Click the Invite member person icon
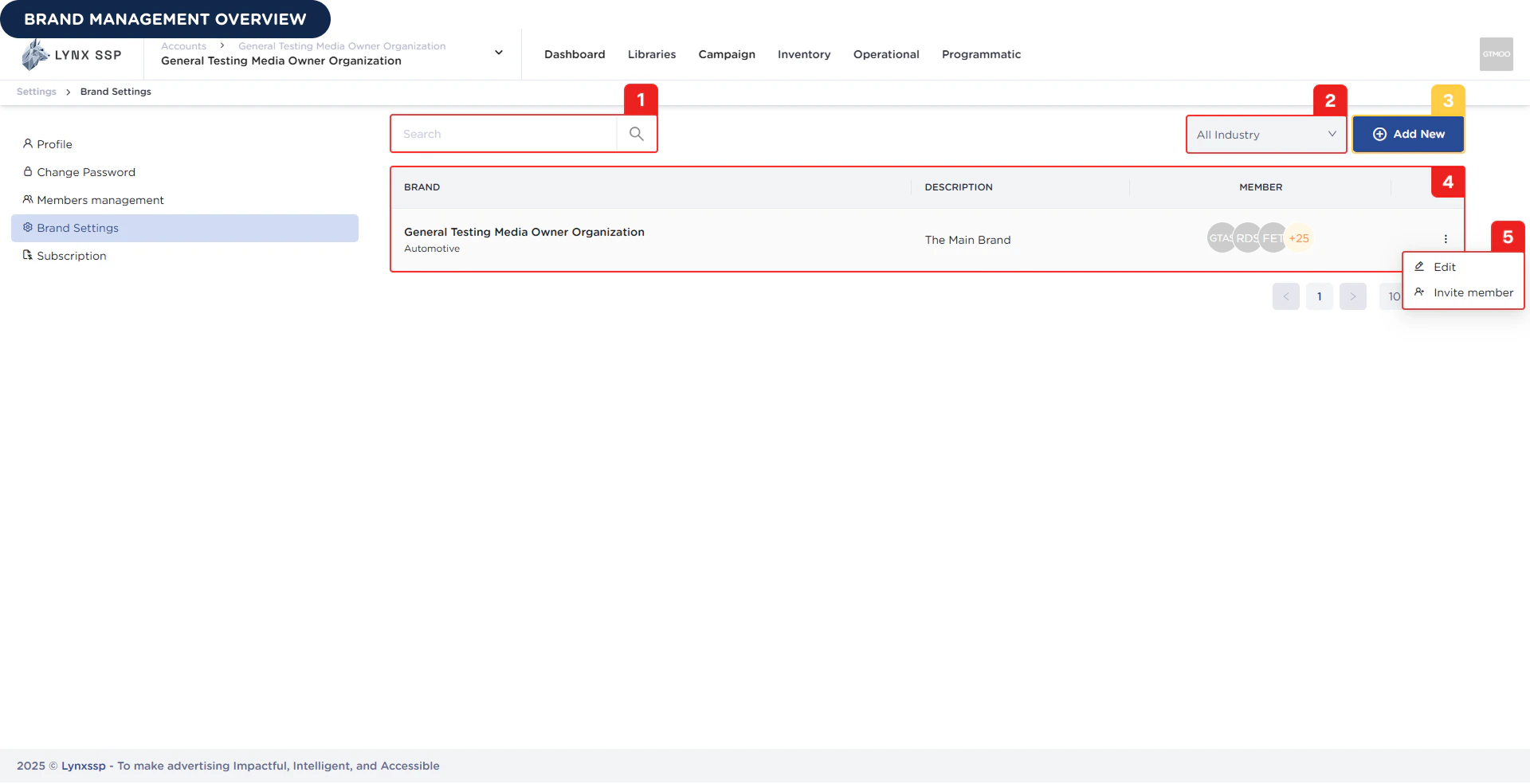This screenshot has width=1530, height=784. point(1419,292)
